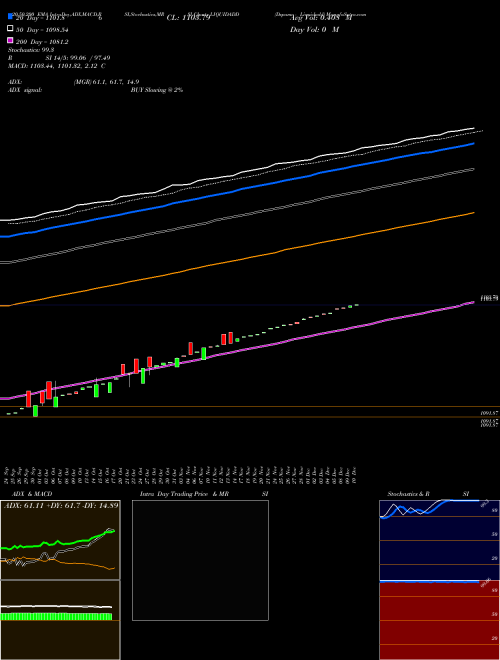Click the RSI 14/5 '99.06 / 97.49' value
The image size is (500, 660).
[x=90, y=58]
